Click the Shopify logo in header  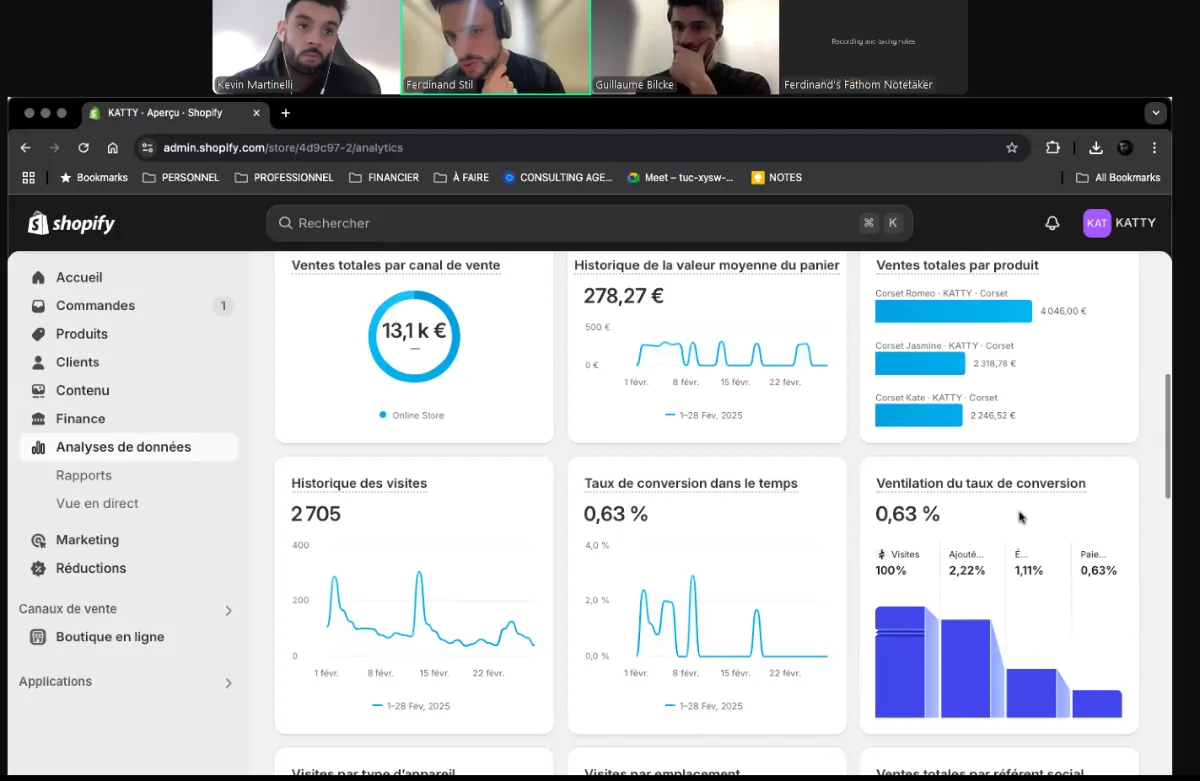tap(71, 223)
